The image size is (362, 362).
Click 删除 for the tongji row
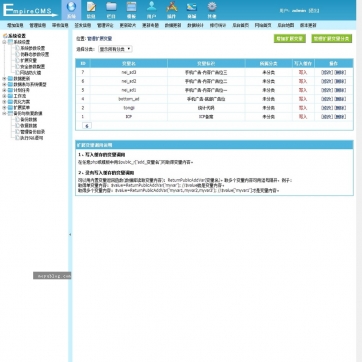340,108
